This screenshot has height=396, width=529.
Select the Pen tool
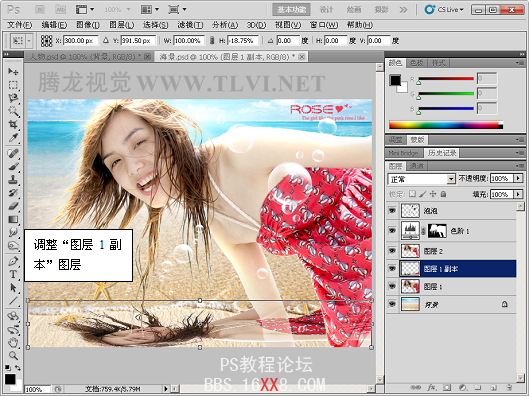click(x=13, y=261)
